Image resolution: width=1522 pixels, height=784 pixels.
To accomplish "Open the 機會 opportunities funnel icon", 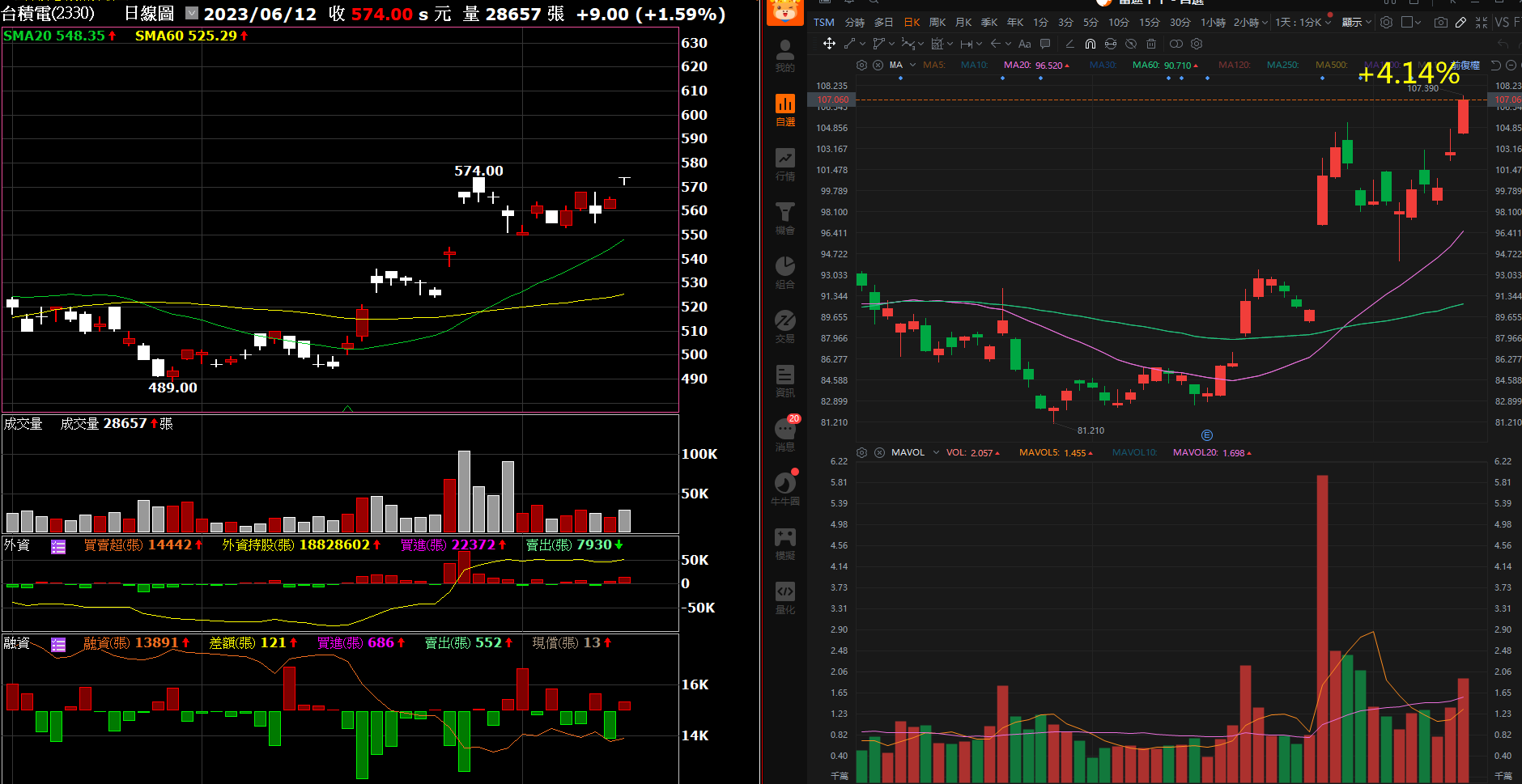I will pyautogui.click(x=784, y=218).
